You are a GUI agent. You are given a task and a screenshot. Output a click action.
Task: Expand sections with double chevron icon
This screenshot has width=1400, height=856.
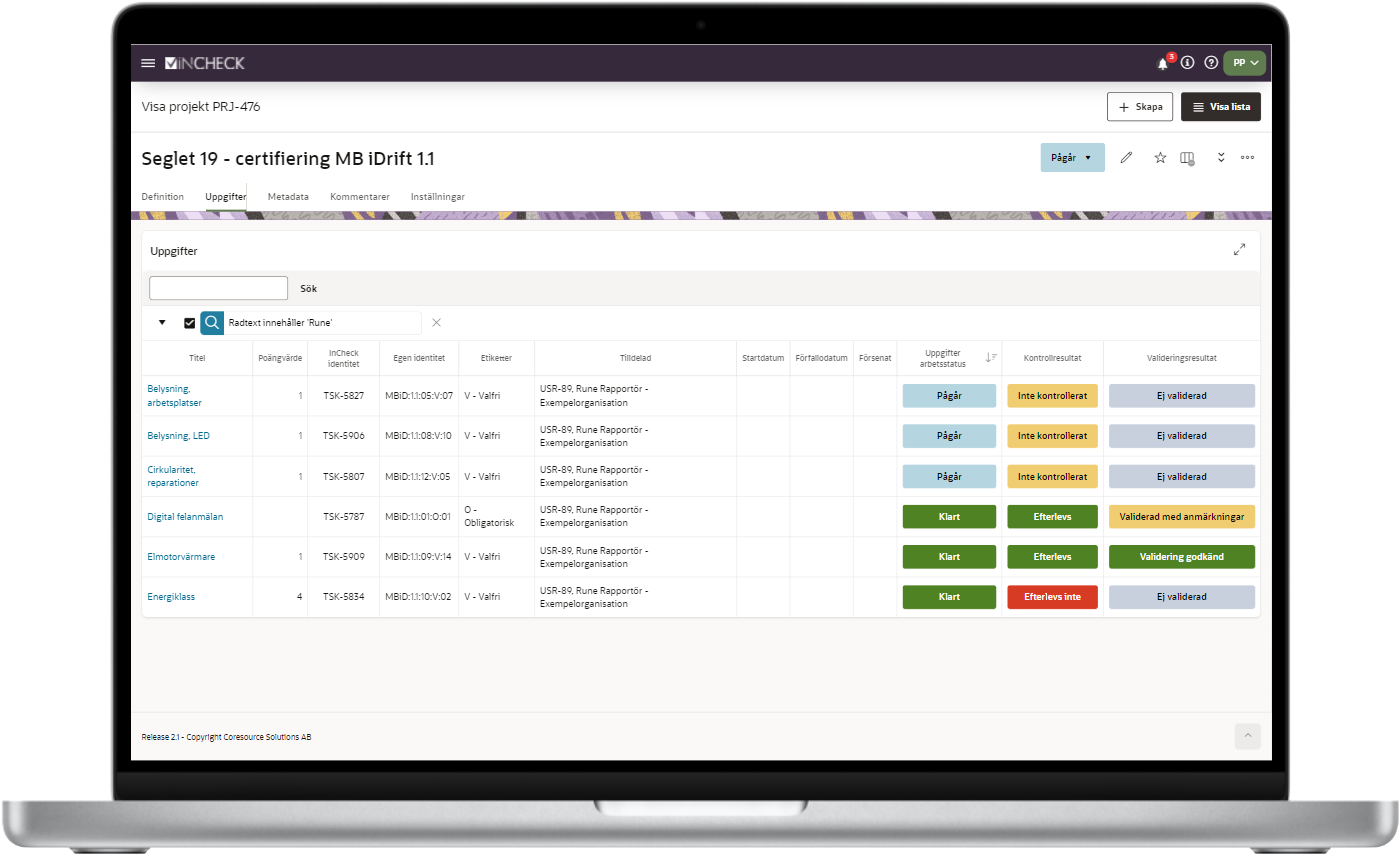pyautogui.click(x=1221, y=158)
